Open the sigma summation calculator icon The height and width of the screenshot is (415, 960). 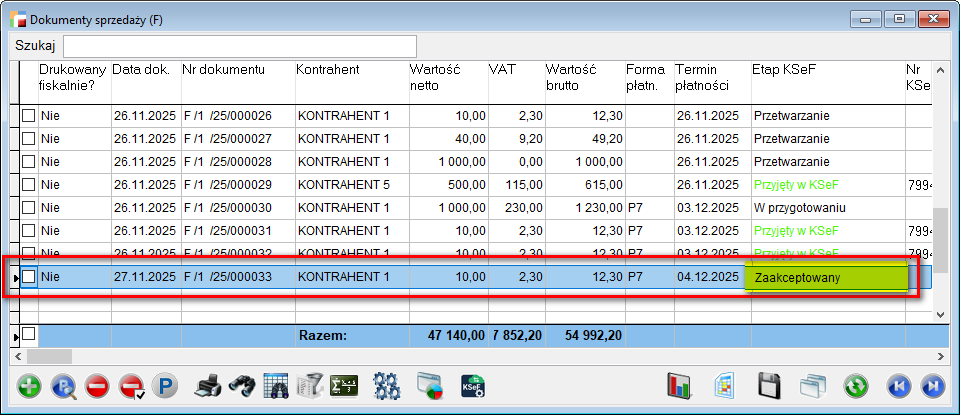pyautogui.click(x=345, y=386)
